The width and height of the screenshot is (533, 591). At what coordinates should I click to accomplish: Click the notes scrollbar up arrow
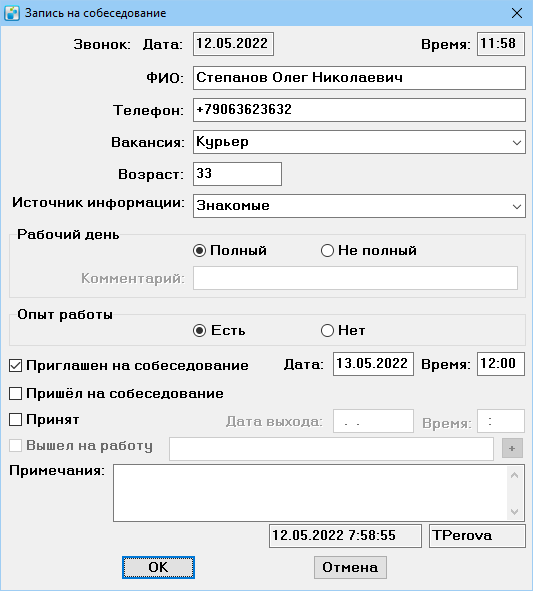(515, 475)
